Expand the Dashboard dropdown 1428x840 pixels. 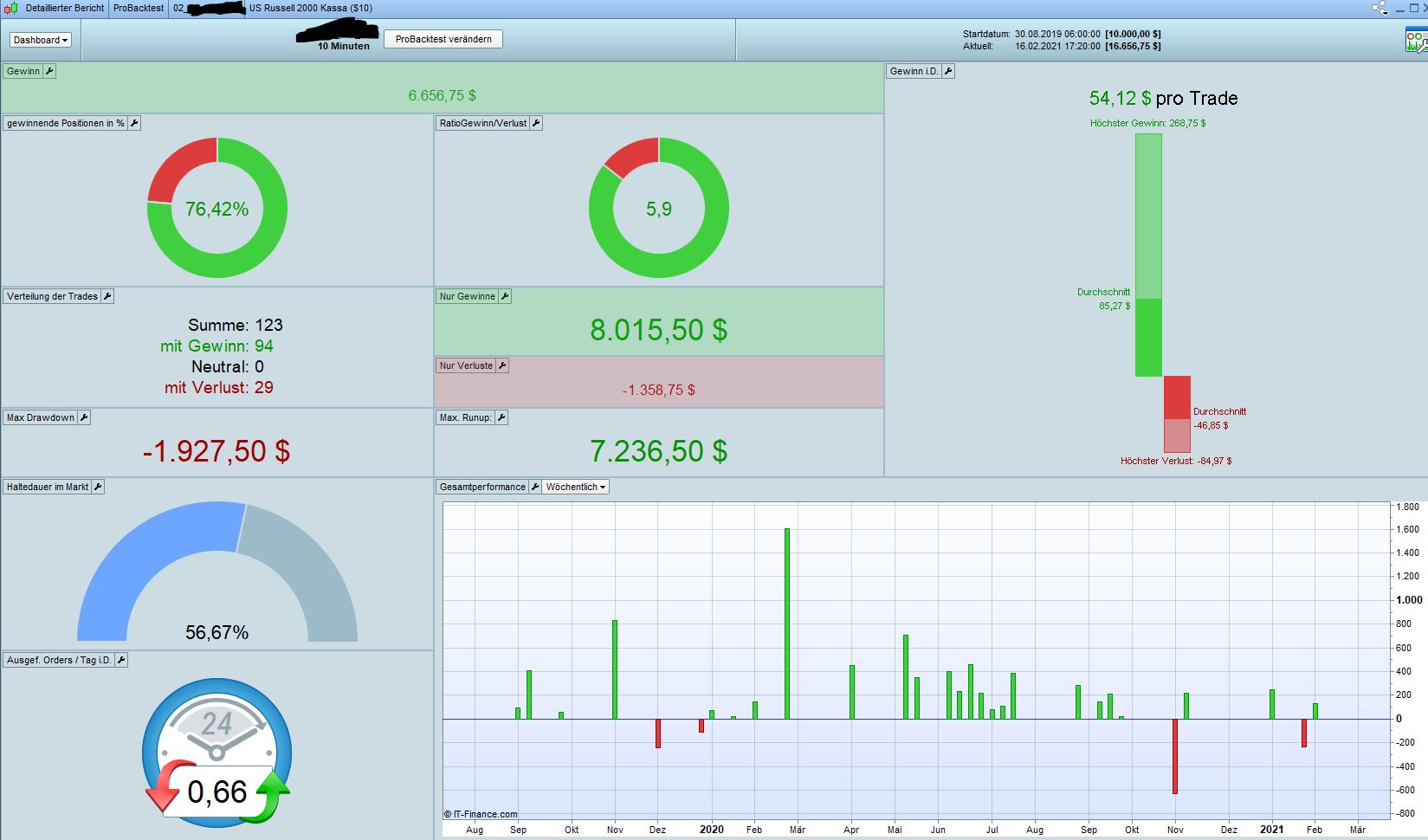[x=41, y=40]
